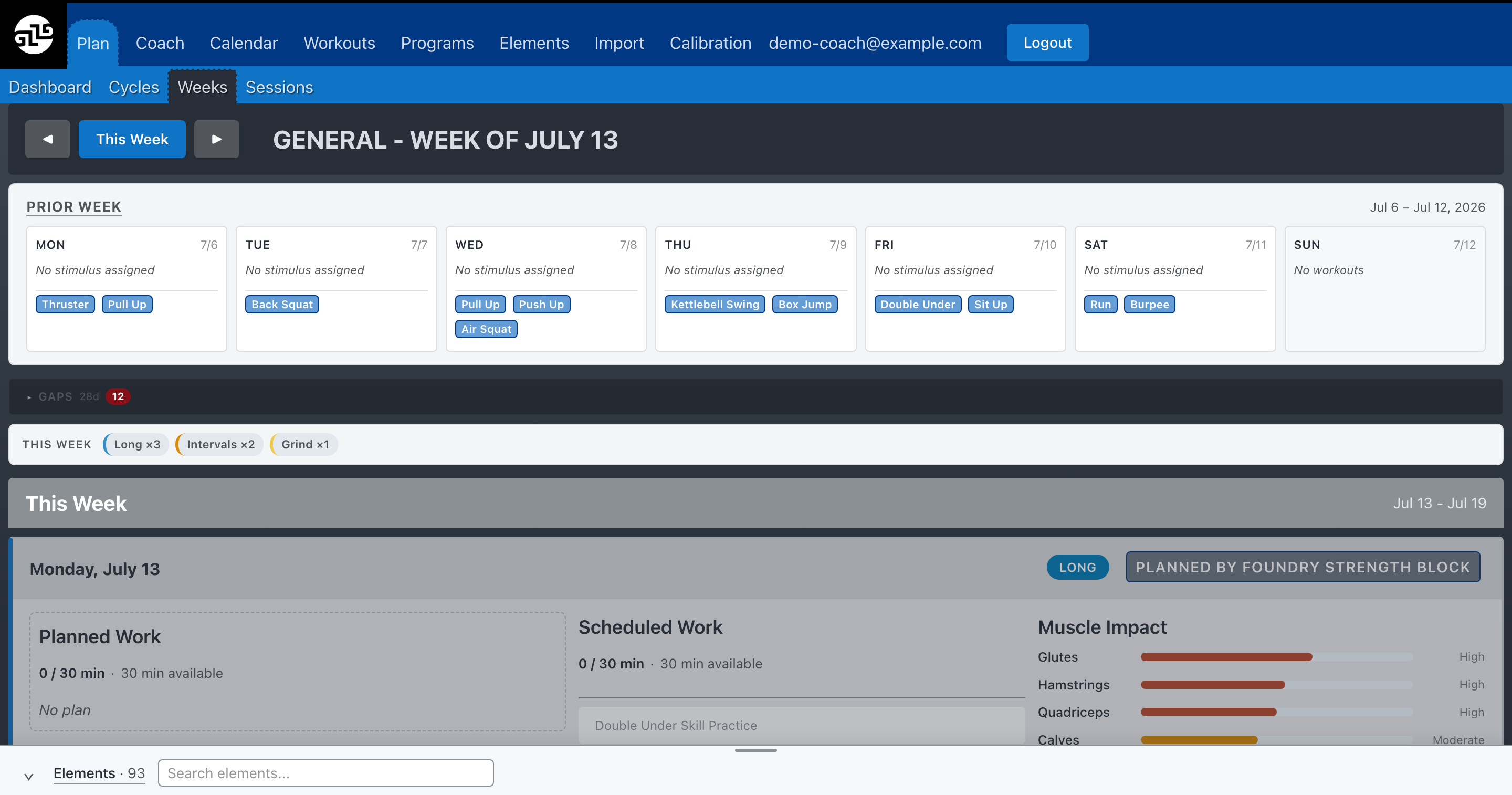Click the Intervals ×2 stimulus chip

[220, 444]
